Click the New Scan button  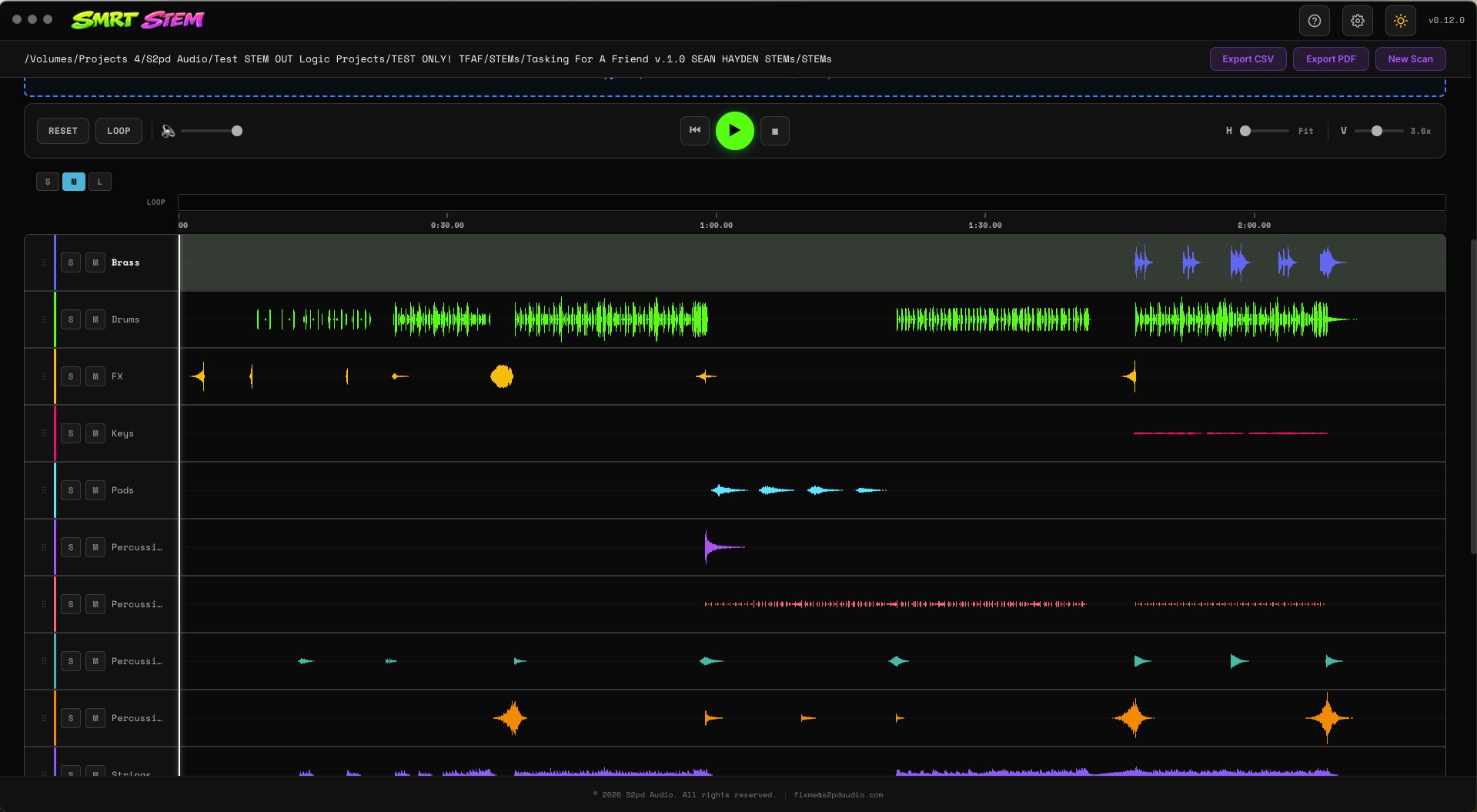[1409, 58]
